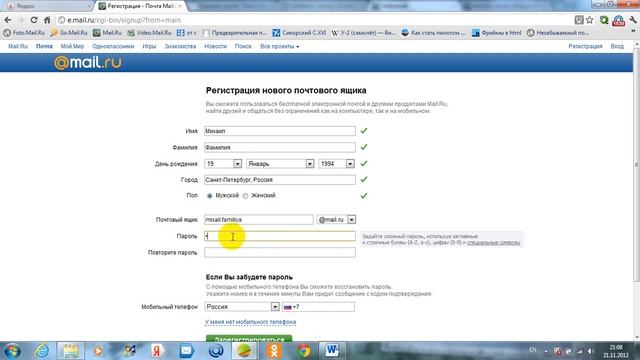Open the Wikipedia У-2 (самолёт) bookmark
The height and width of the screenshot is (360, 640).
[363, 33]
